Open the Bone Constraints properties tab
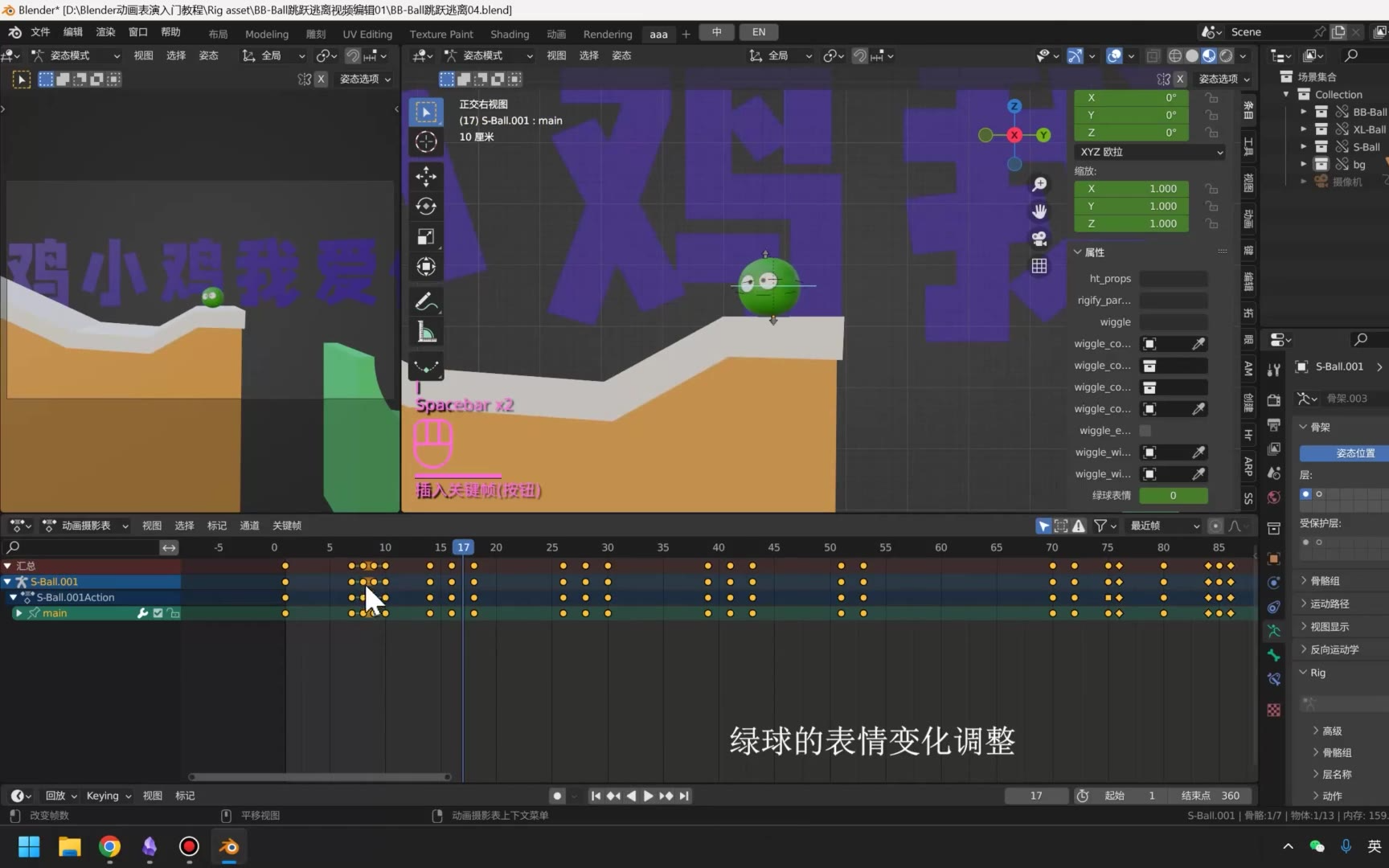This screenshot has height=868, width=1389. tap(1274, 680)
